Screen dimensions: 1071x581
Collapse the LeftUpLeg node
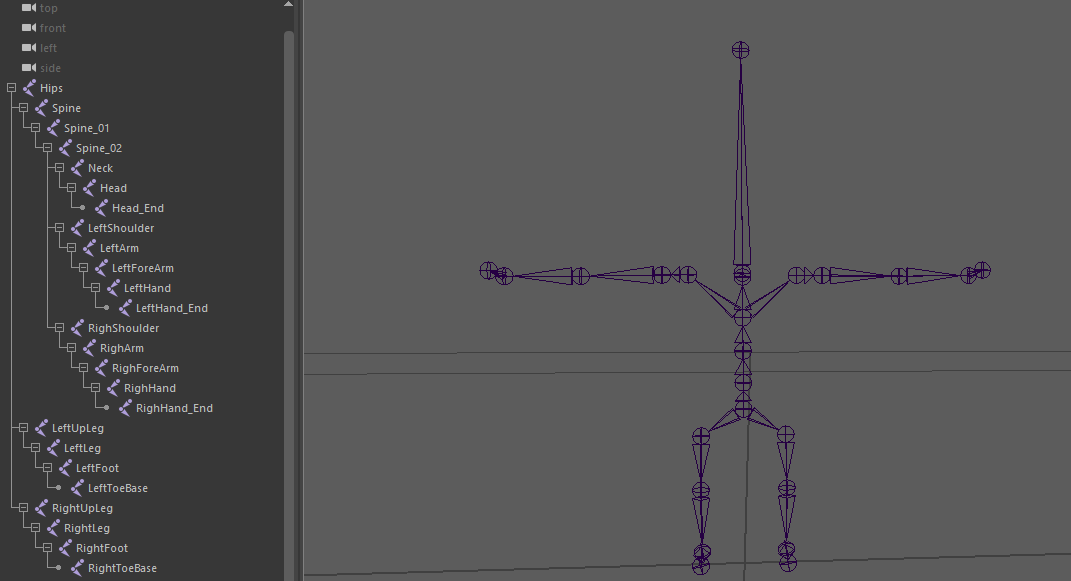pos(23,428)
